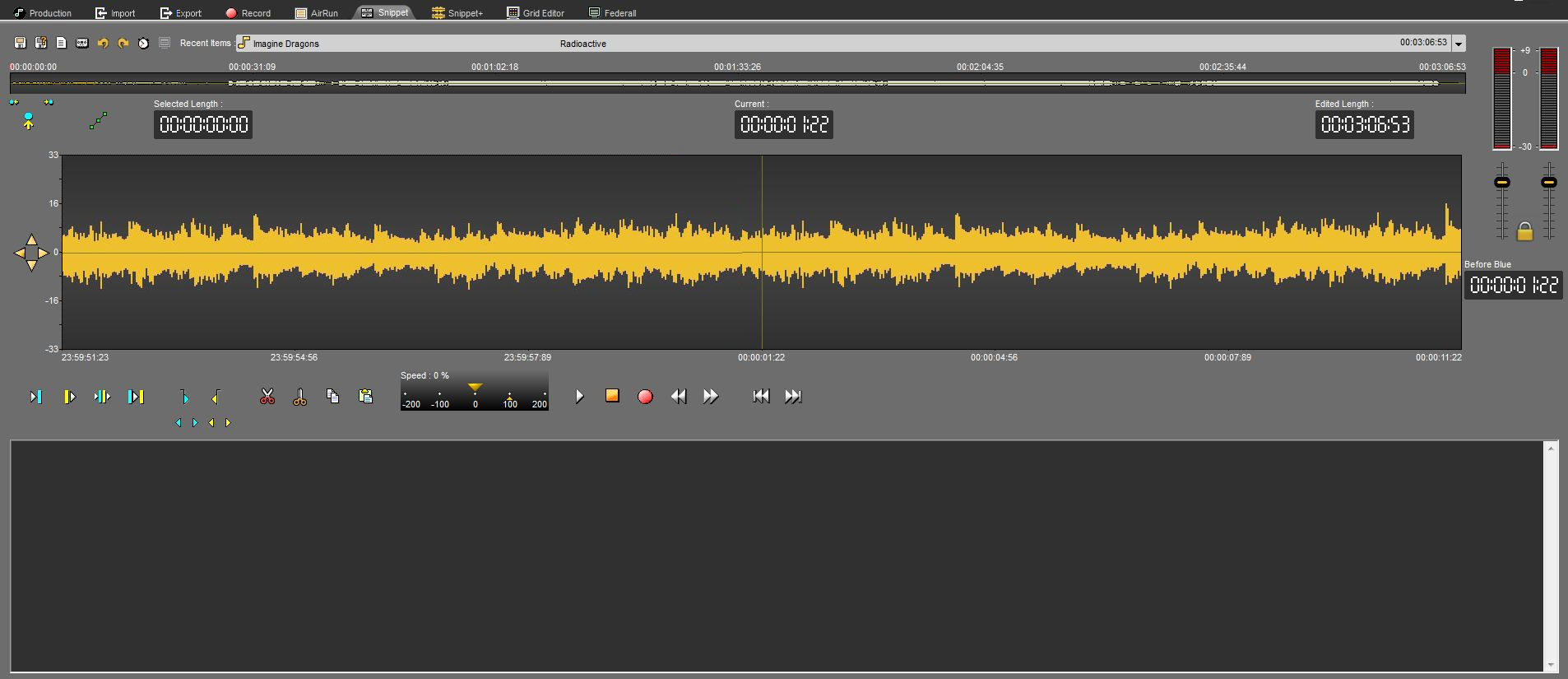The image size is (1568, 679).
Task: Click the green envelope points icon
Action: (98, 122)
